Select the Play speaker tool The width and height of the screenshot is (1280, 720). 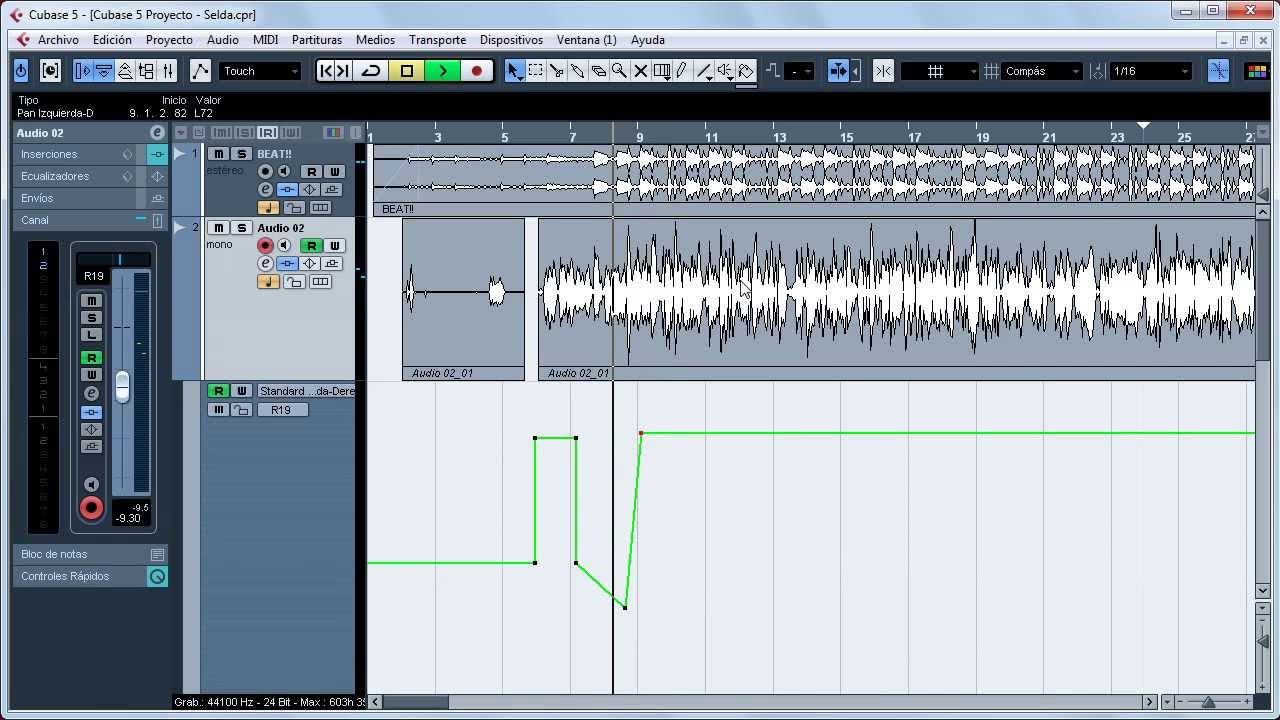click(x=725, y=71)
